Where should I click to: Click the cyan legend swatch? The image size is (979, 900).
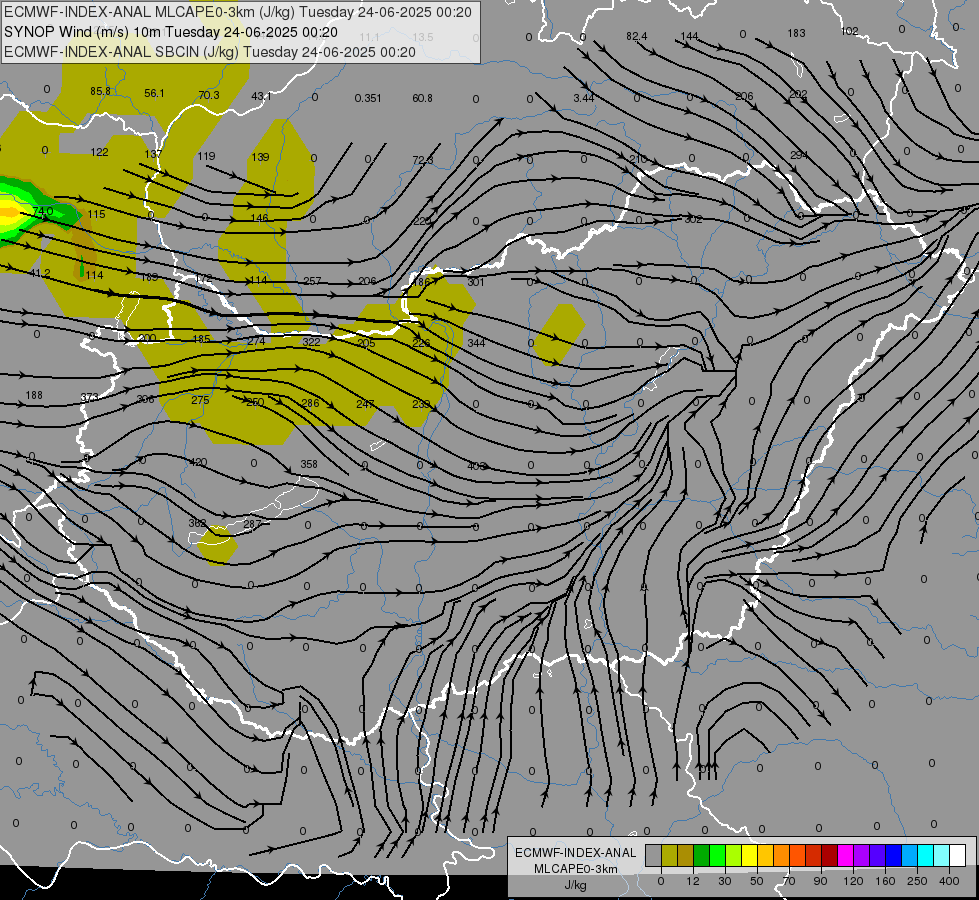click(926, 855)
